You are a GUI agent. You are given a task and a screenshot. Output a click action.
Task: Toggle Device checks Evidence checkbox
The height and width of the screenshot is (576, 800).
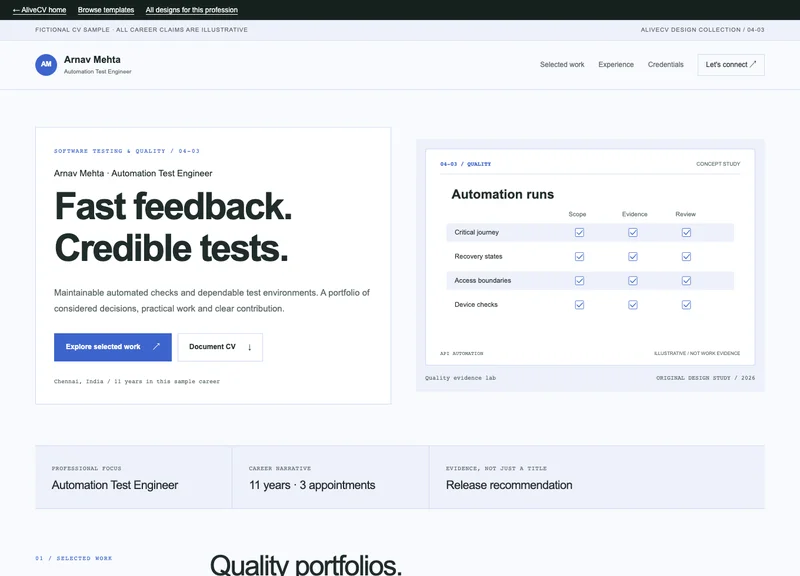tap(633, 305)
